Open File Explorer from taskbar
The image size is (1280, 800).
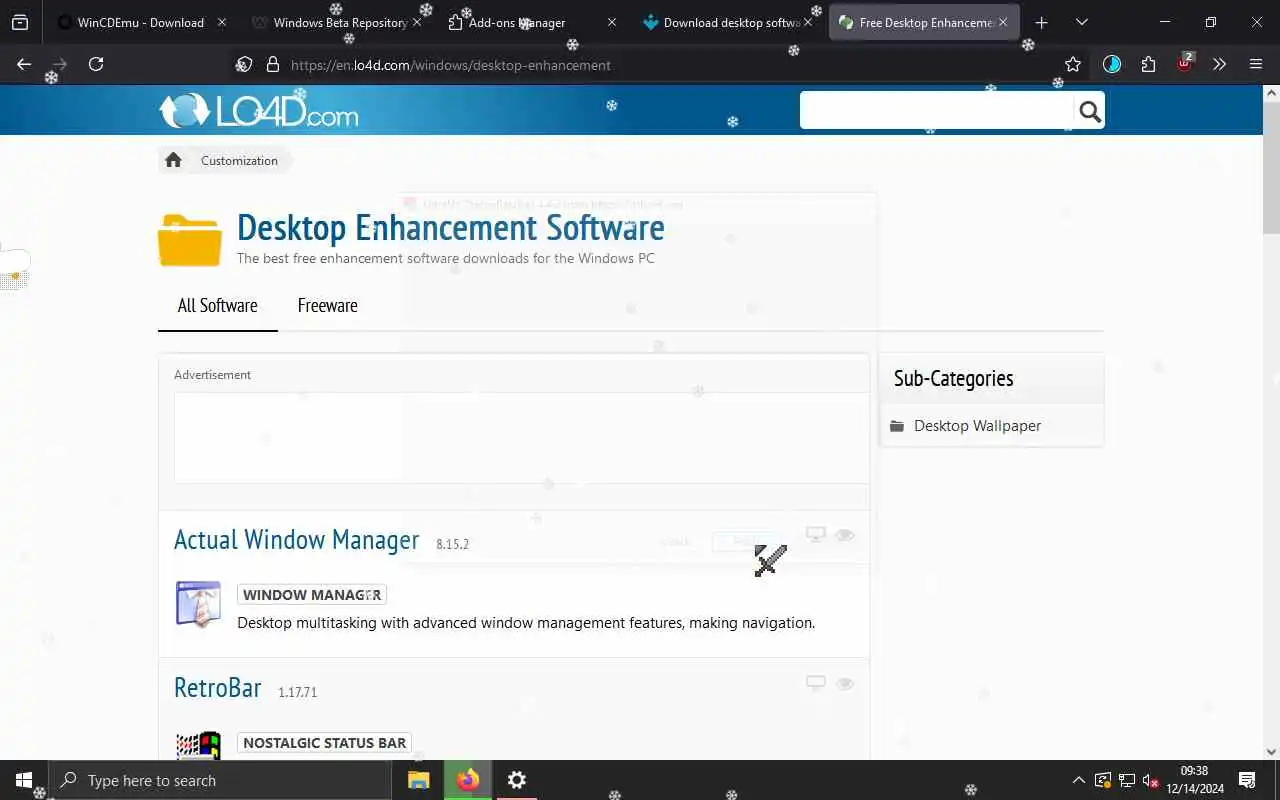(418, 780)
